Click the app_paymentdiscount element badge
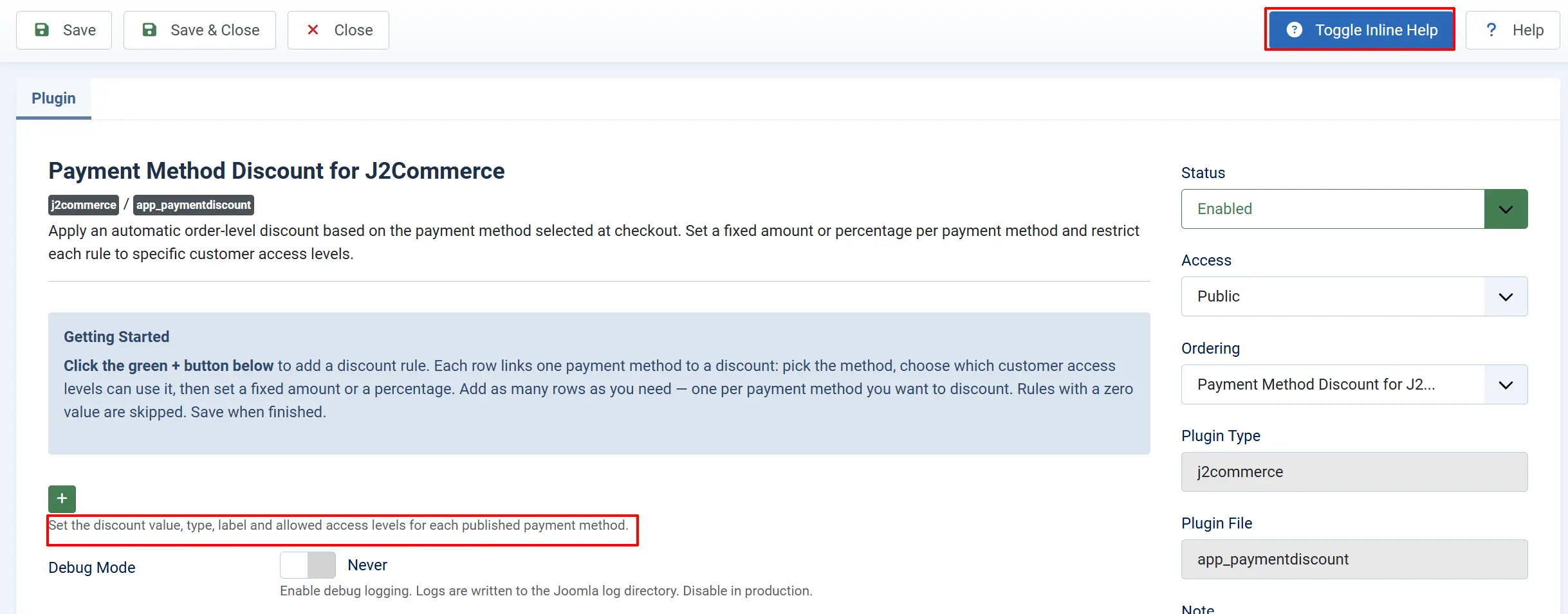 pyautogui.click(x=194, y=205)
